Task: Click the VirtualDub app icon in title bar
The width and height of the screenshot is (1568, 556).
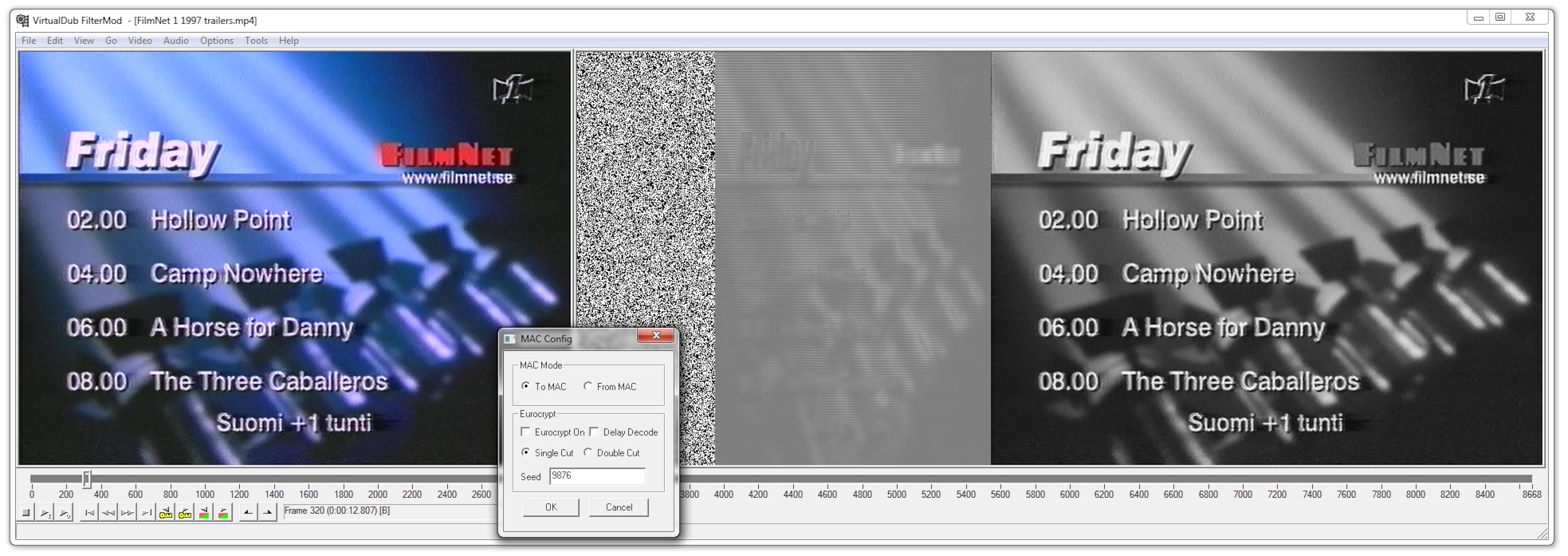Action: (x=22, y=20)
